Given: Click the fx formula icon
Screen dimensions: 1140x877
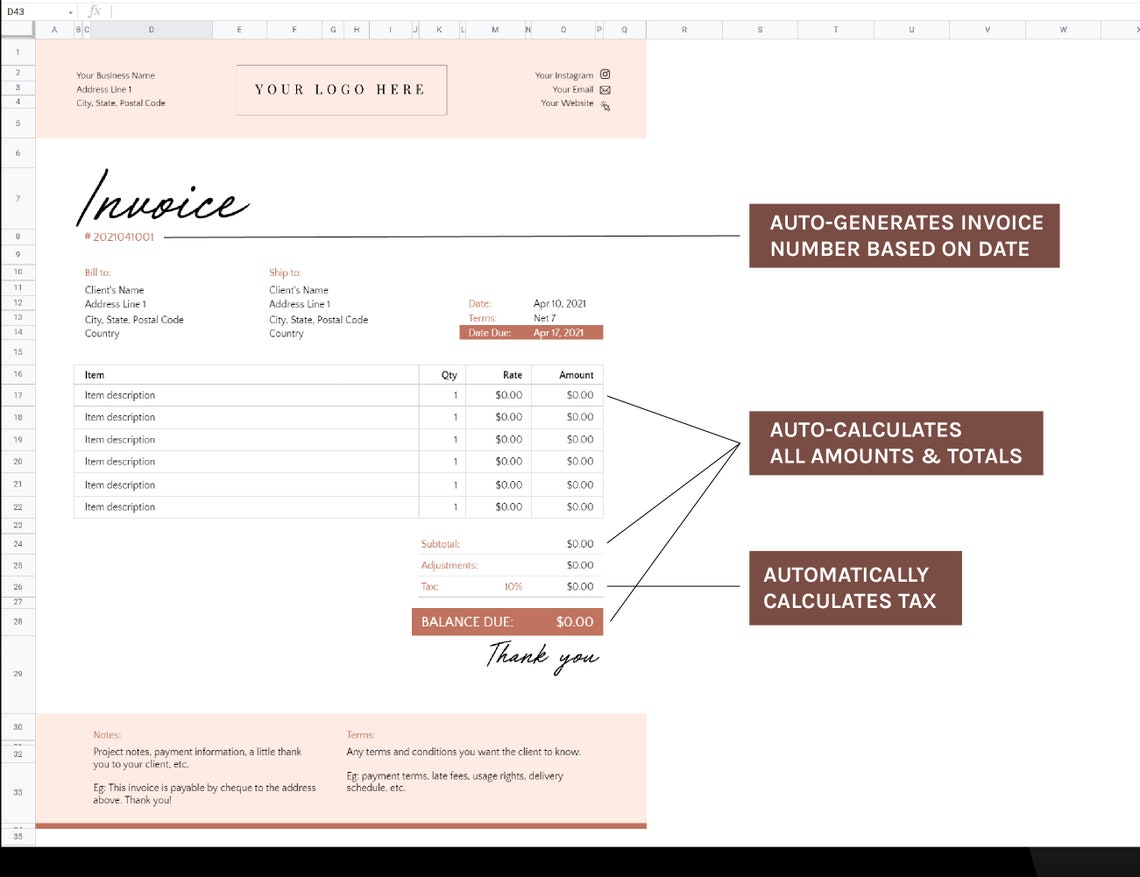Looking at the screenshot, I should [x=95, y=10].
